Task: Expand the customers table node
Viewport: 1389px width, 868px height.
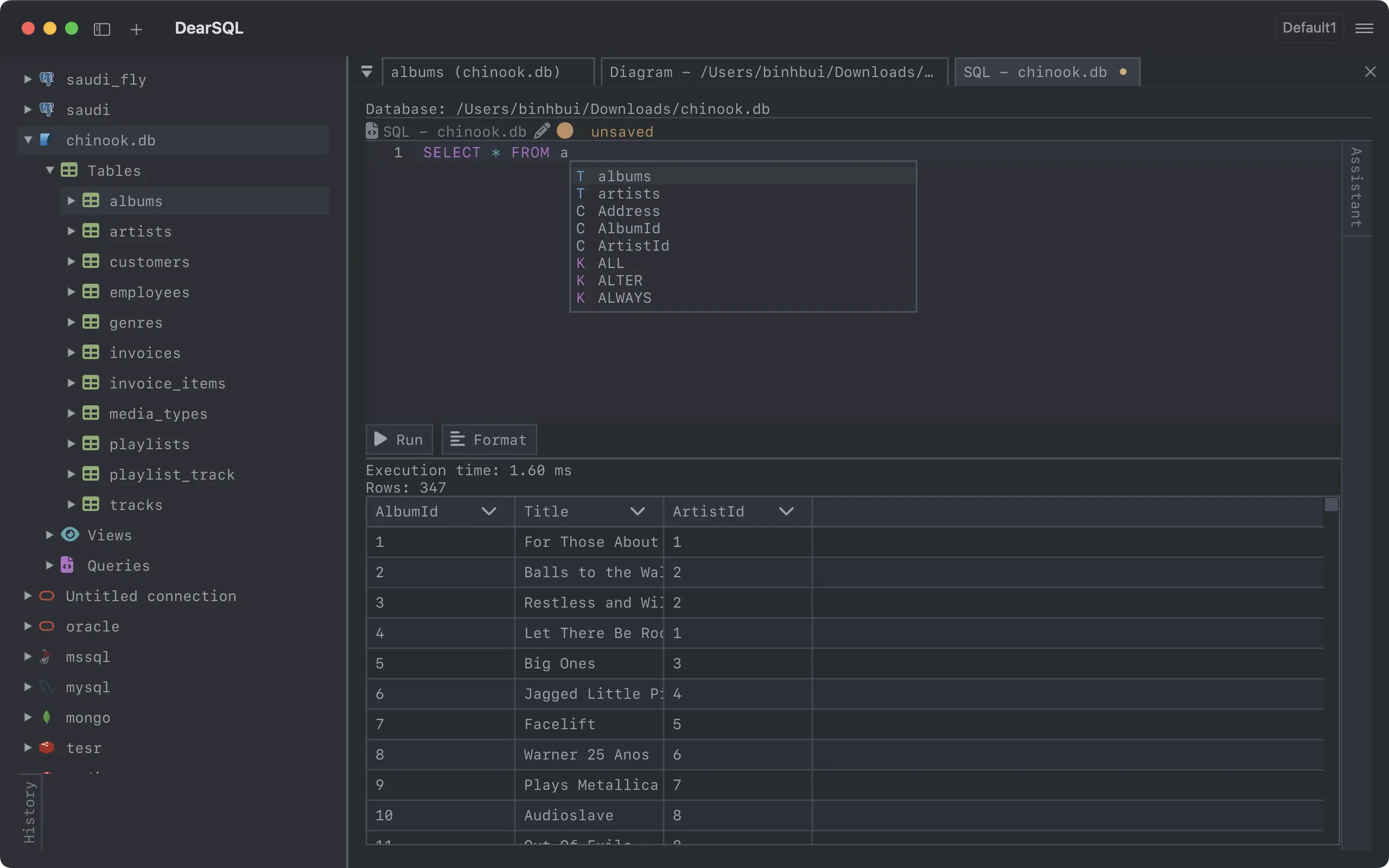Action: tap(71, 262)
